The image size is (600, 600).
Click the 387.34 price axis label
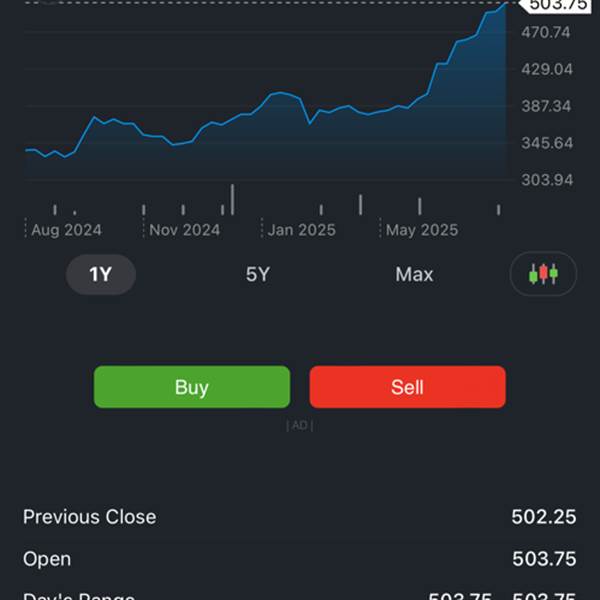point(546,106)
